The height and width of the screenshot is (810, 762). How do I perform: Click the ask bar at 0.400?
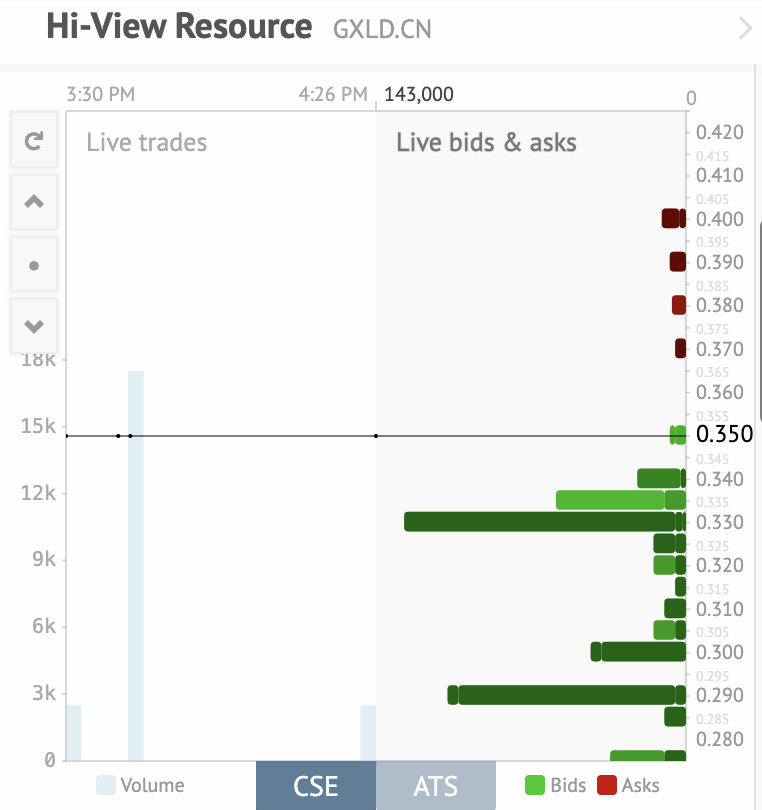click(x=672, y=218)
